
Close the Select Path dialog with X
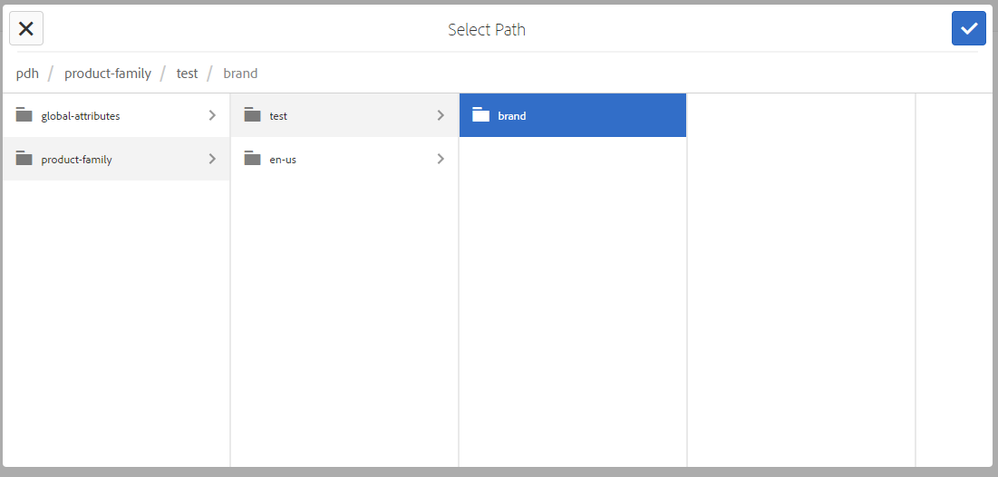click(26, 29)
